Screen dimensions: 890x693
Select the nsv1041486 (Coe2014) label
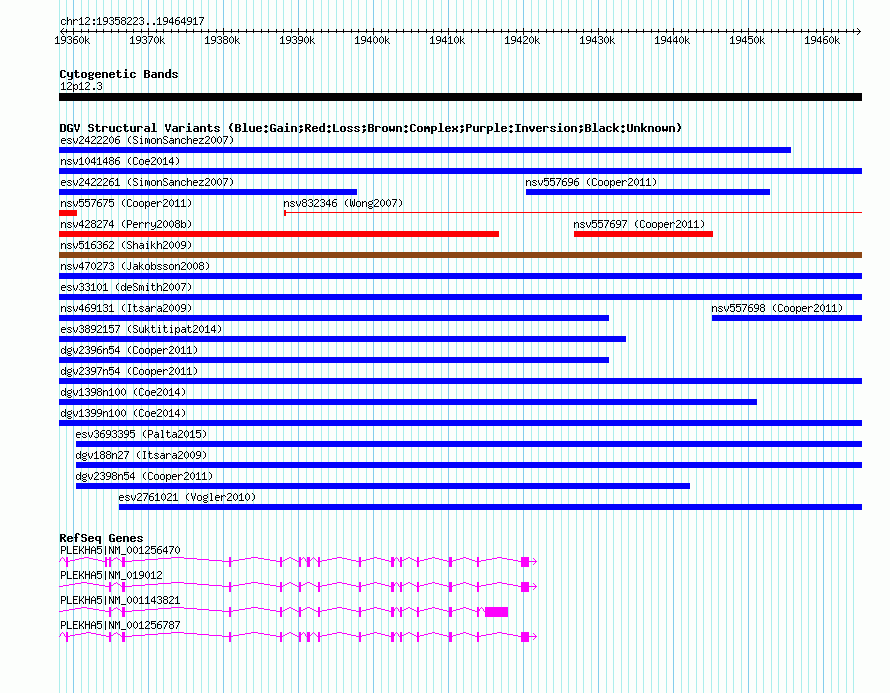point(120,161)
